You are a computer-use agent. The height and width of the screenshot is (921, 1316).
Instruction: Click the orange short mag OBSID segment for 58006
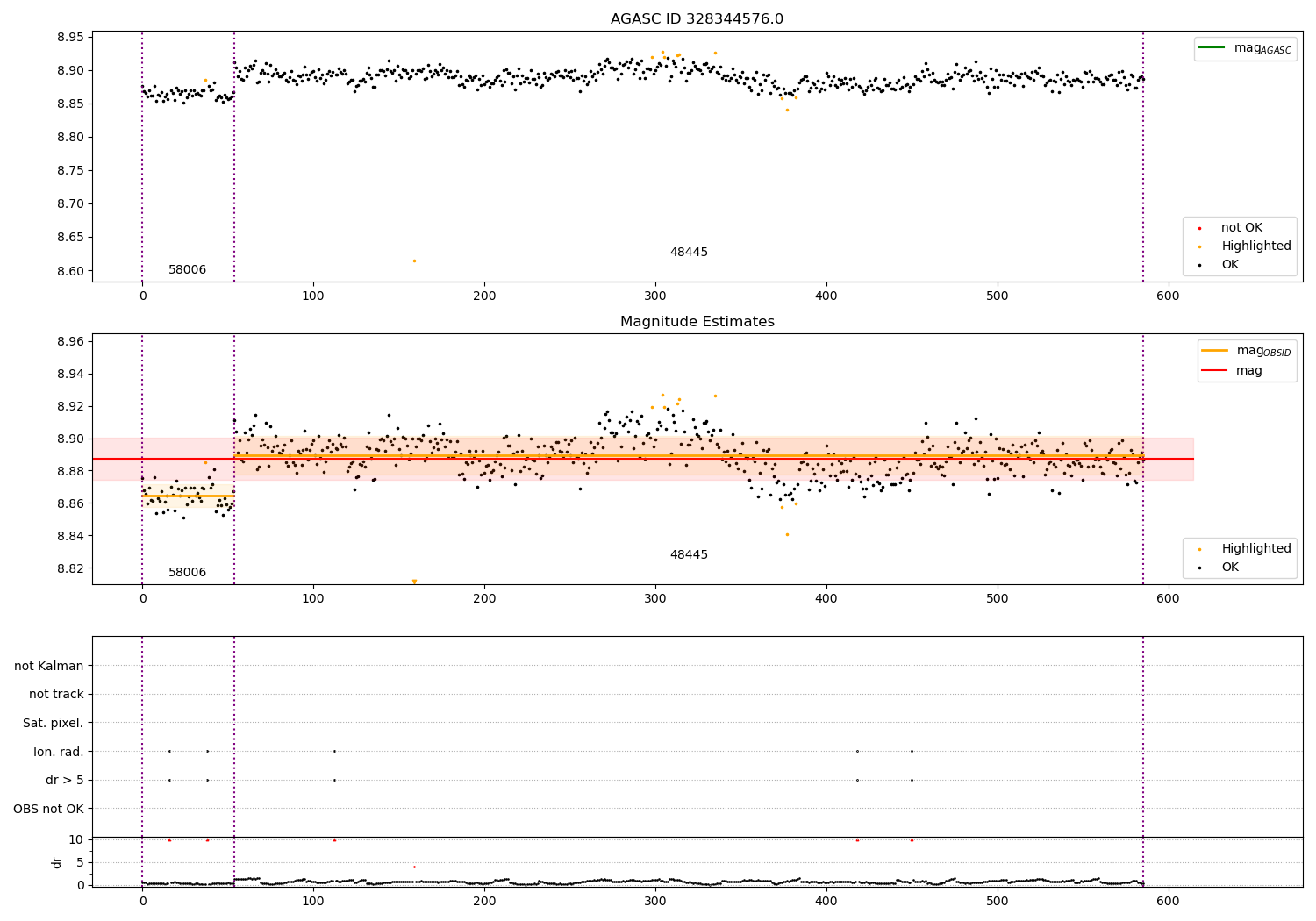click(x=188, y=496)
